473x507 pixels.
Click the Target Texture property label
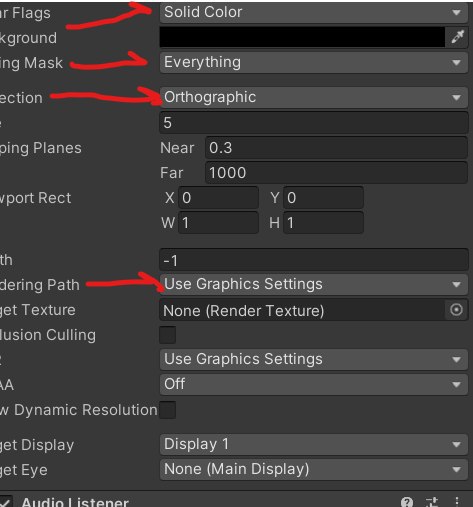tap(38, 310)
